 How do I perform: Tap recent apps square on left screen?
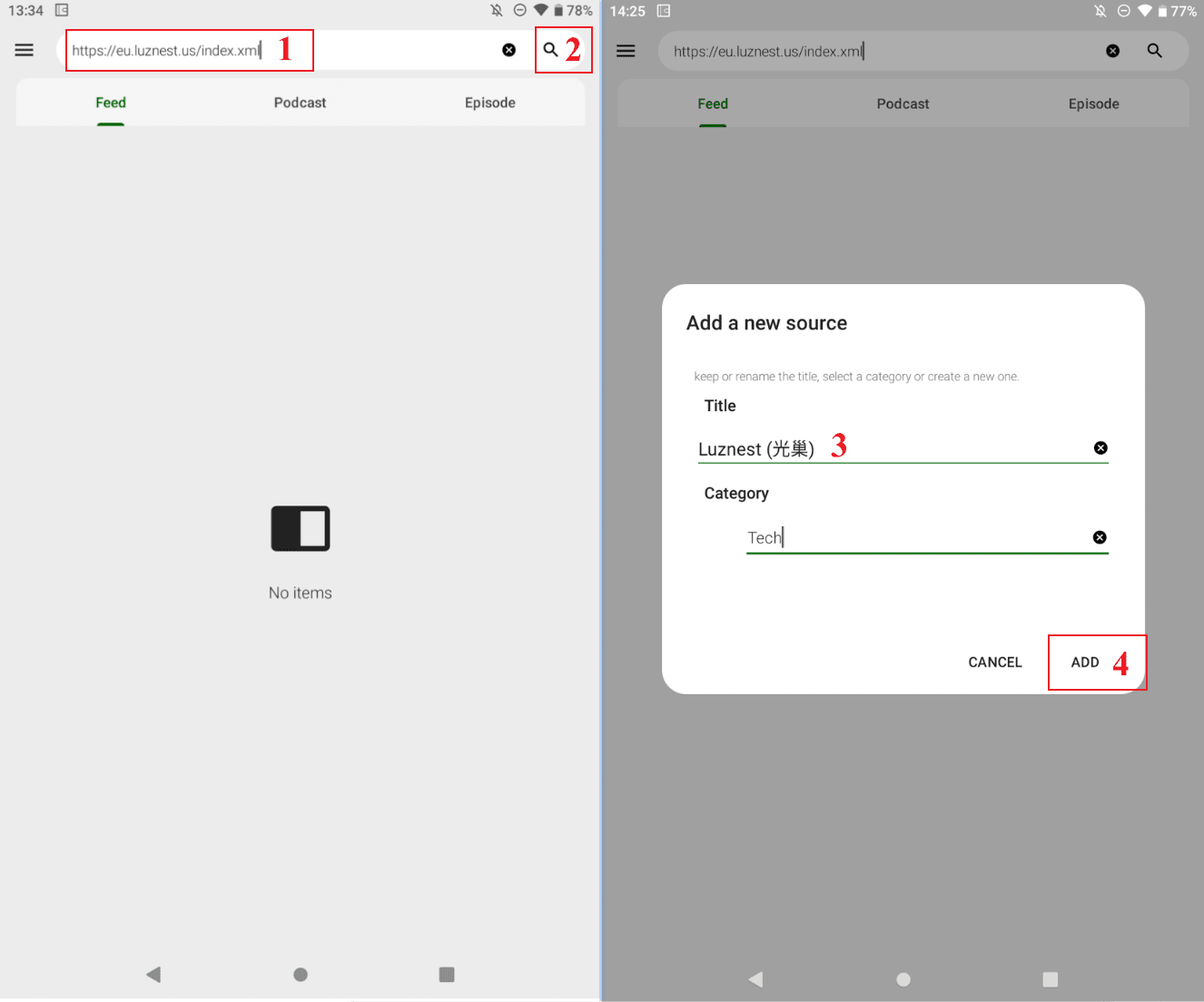pos(446,974)
